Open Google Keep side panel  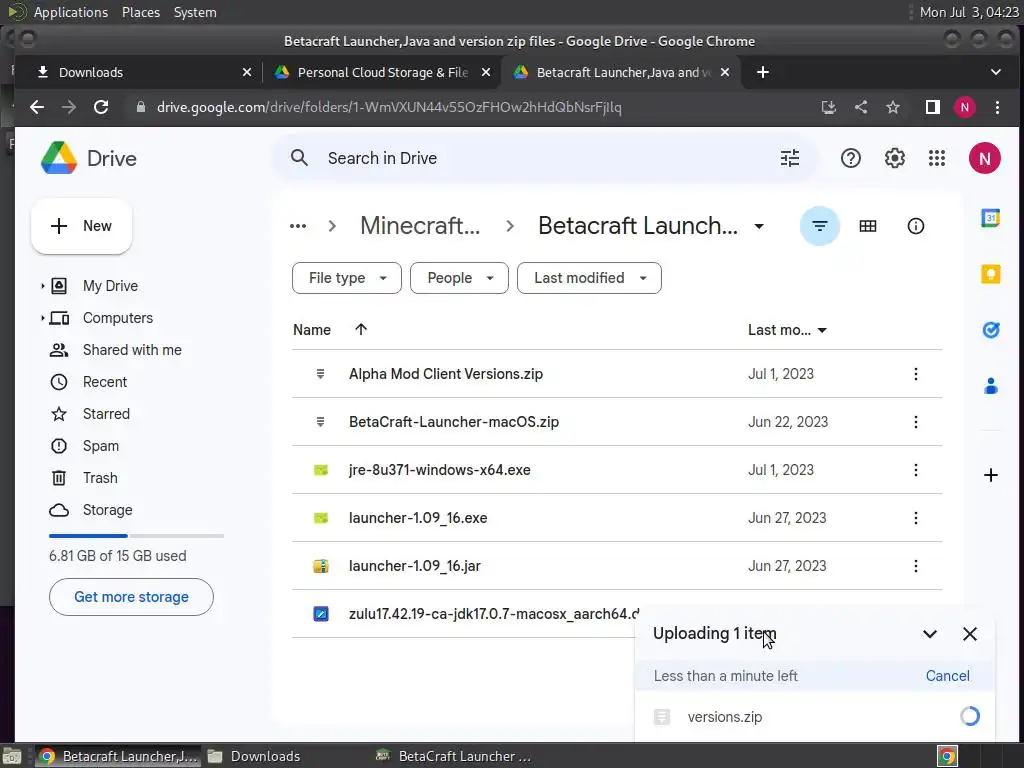990,274
